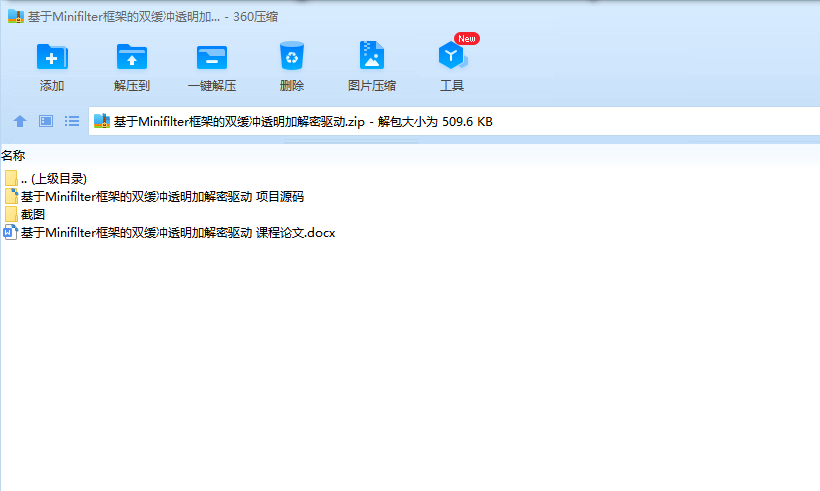This screenshot has height=491, width=820.
Task: Click the 解压到 (Extract to) icon
Action: click(132, 56)
